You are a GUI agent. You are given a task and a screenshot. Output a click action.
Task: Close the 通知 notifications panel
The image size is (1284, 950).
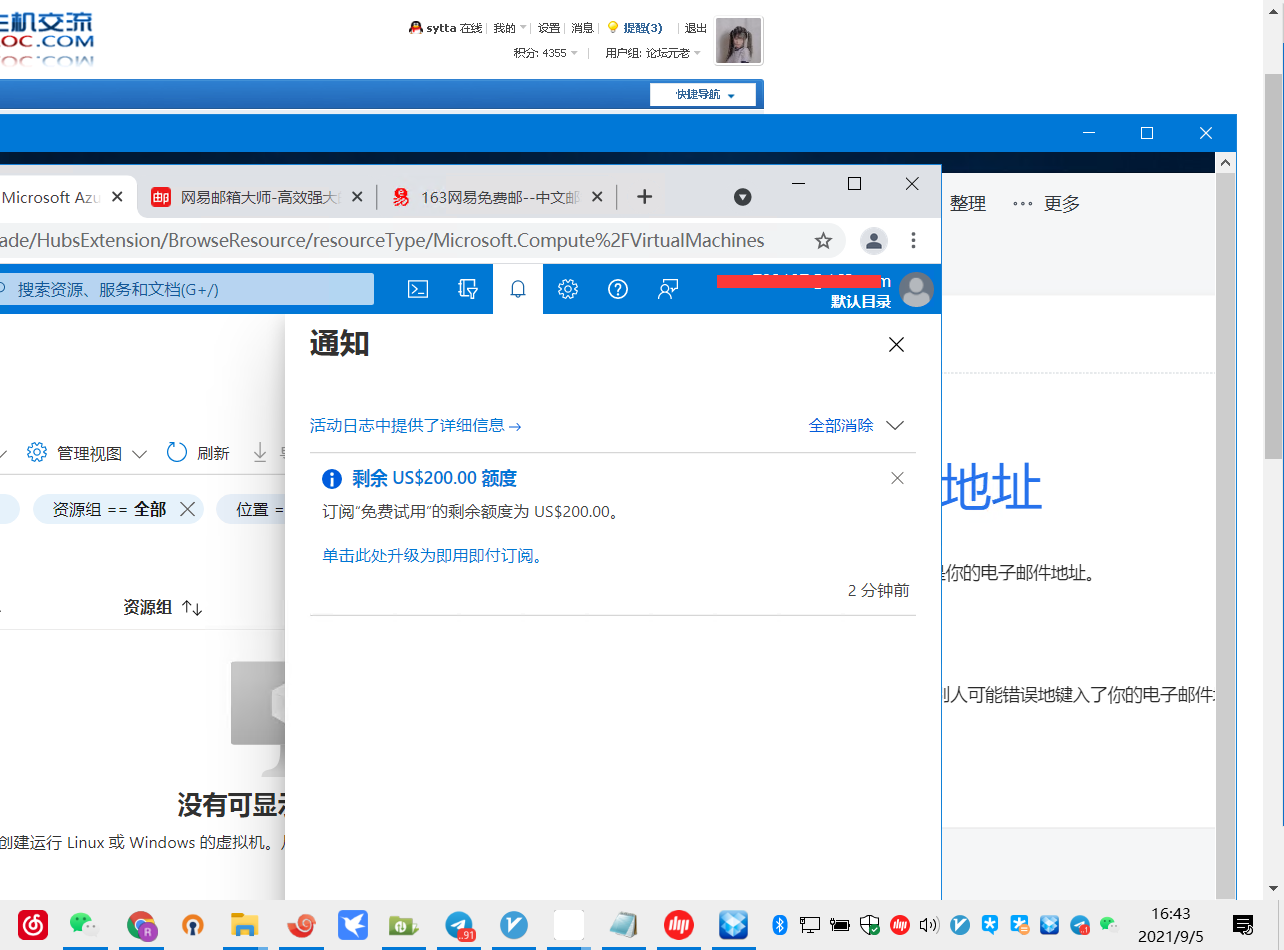click(x=896, y=345)
